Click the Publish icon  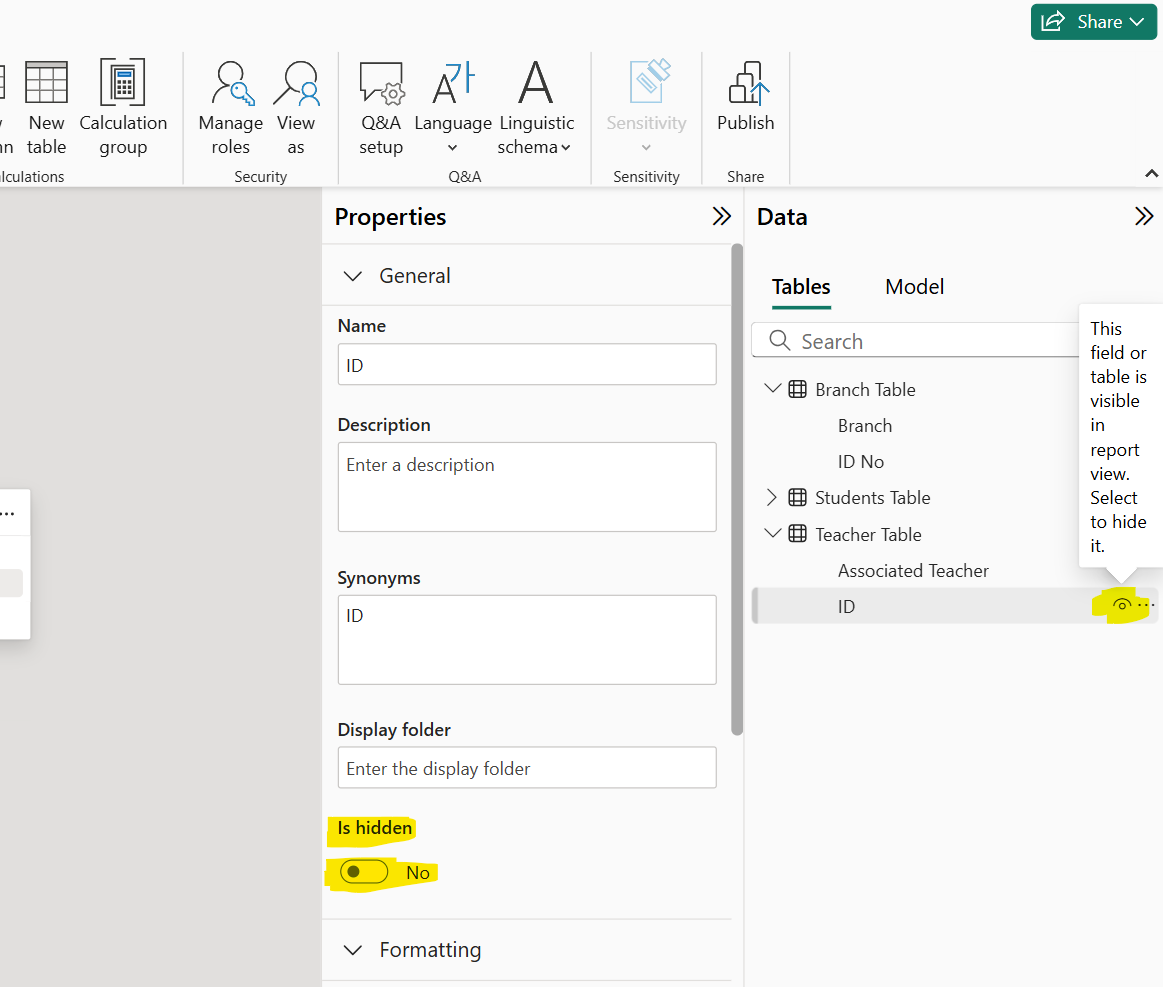coord(745,95)
